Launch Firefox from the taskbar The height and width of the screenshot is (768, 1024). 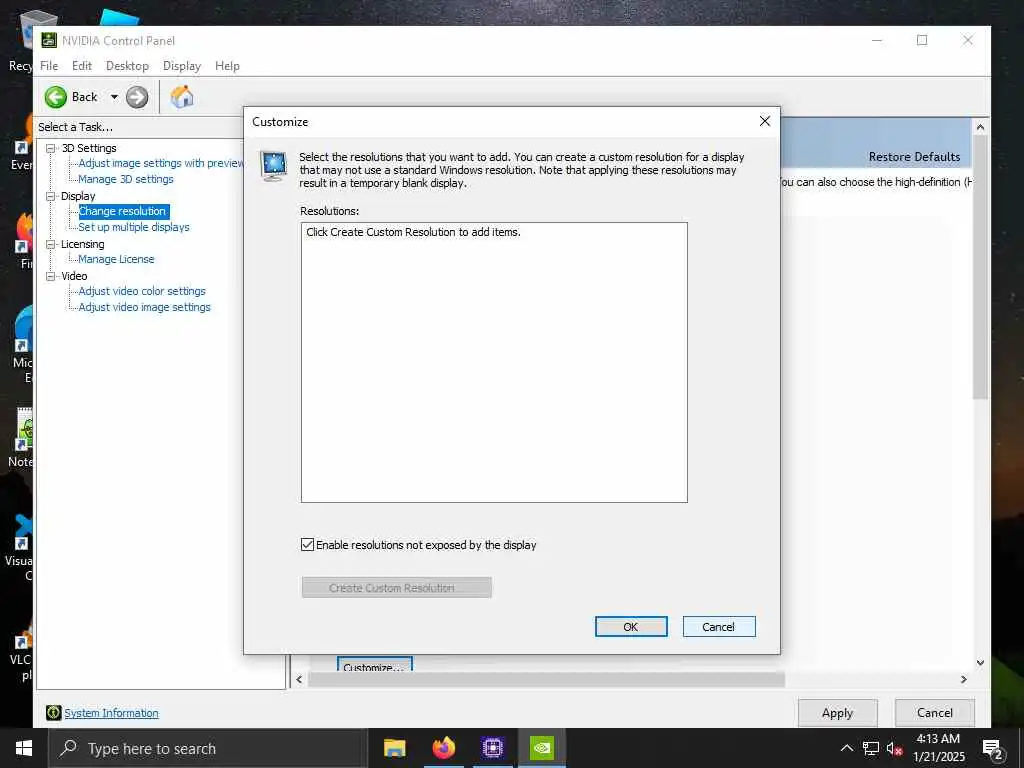tap(443, 748)
